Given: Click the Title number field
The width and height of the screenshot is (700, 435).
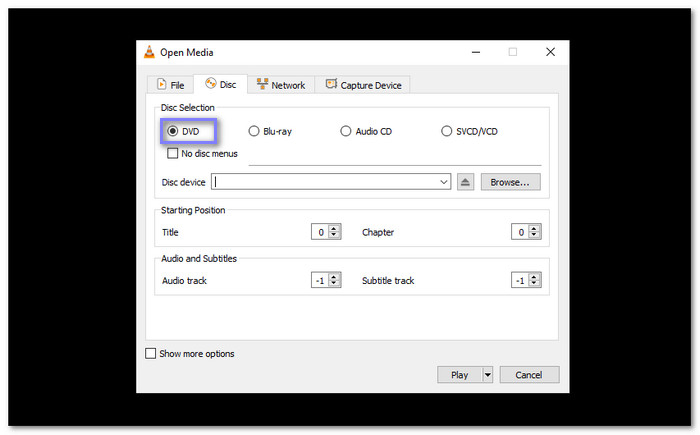Looking at the screenshot, I should [320, 232].
